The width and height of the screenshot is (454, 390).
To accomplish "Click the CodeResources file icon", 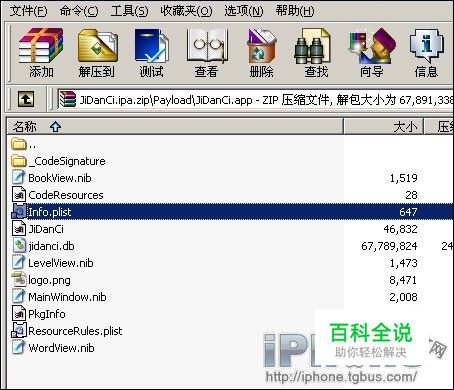I will tap(19, 194).
